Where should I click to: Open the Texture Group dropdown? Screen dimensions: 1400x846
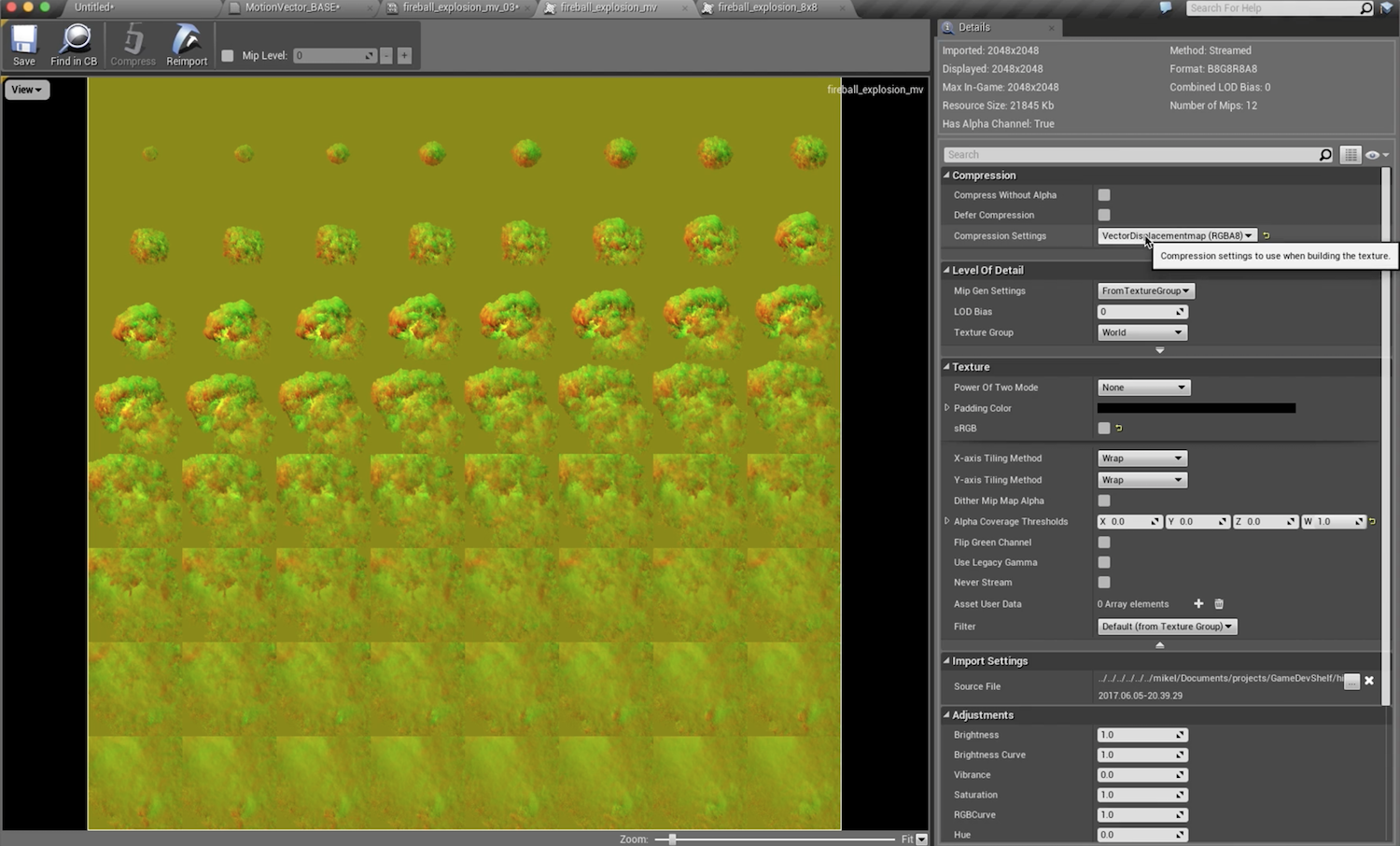tap(1141, 331)
